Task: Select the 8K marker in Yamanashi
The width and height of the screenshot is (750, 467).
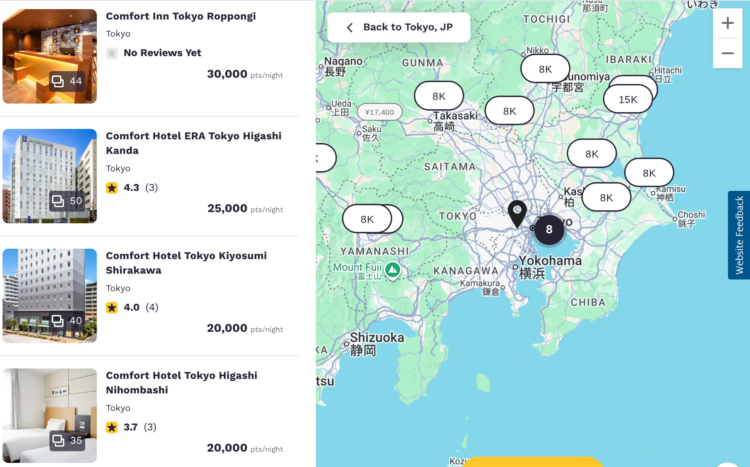Action: [367, 219]
